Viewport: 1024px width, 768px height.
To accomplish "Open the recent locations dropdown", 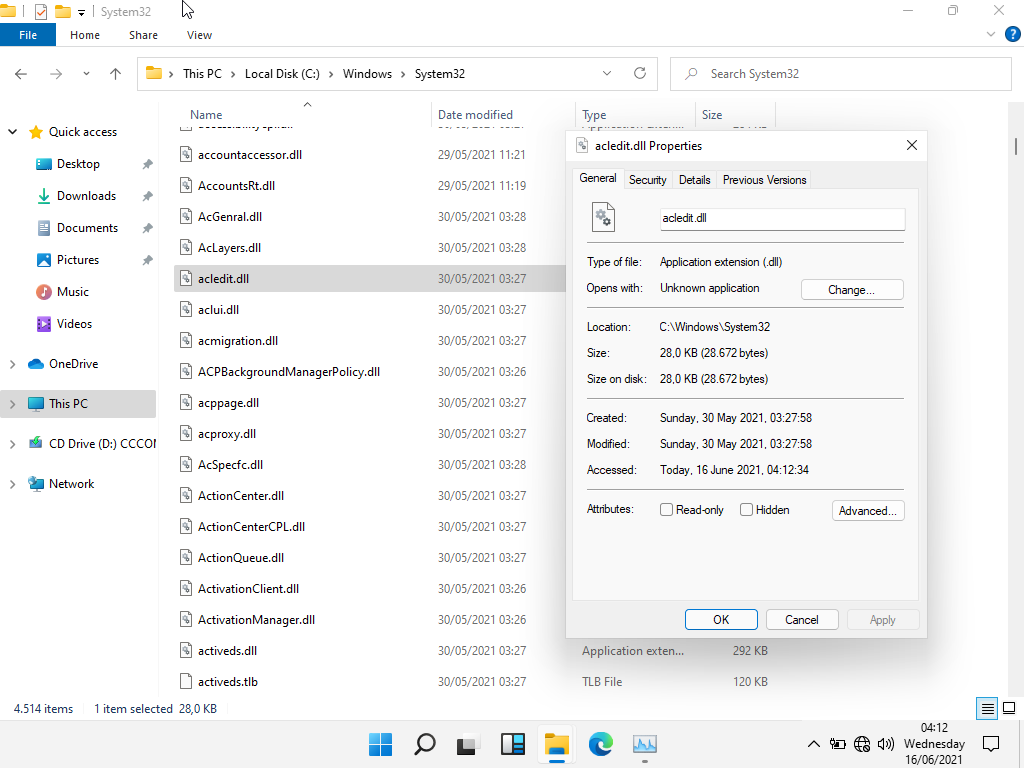I will pyautogui.click(x=86, y=74).
